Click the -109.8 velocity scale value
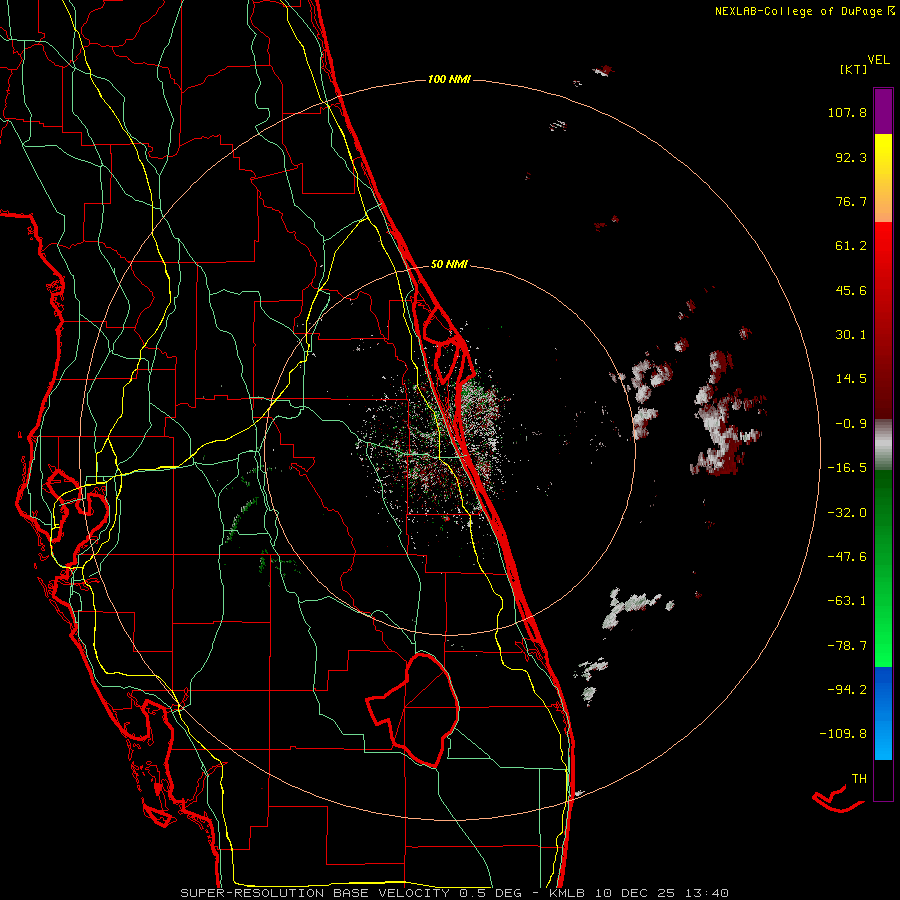This screenshot has height=900, width=900. tap(843, 734)
